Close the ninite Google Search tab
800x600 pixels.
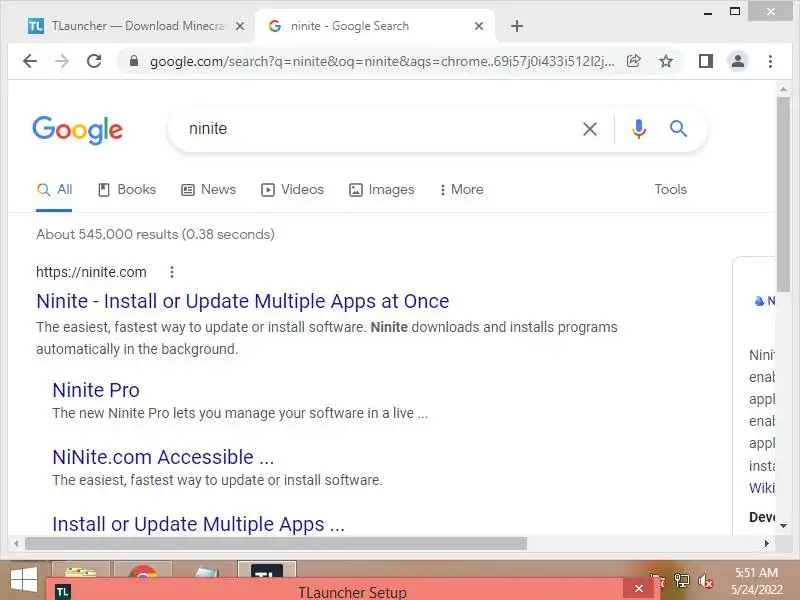pyautogui.click(x=479, y=26)
